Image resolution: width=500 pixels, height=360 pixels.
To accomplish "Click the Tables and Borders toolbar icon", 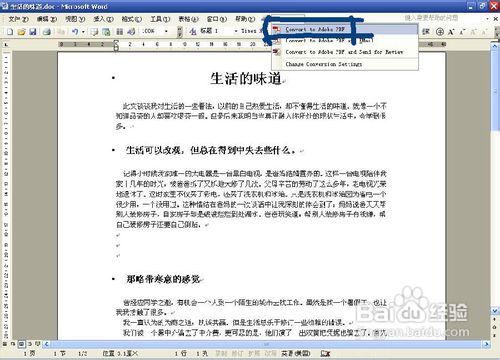I will (x=95, y=32).
